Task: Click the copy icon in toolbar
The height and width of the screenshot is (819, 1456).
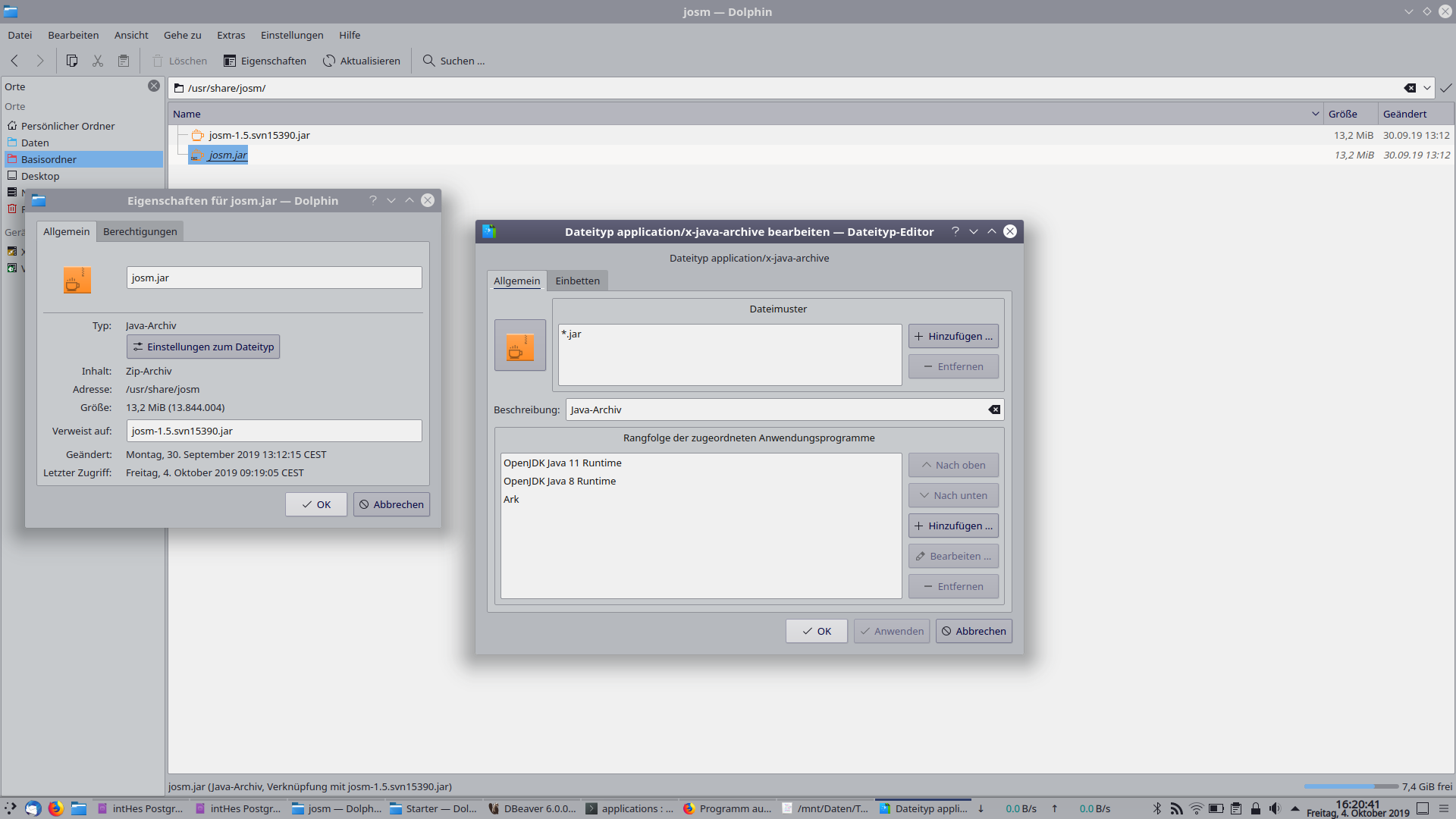Action: [x=72, y=61]
